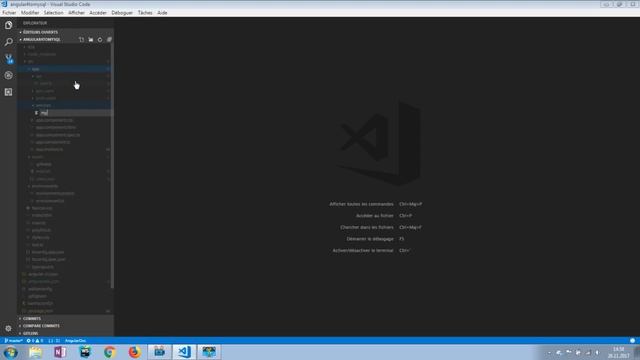Image resolution: width=640 pixels, height=360 pixels.
Task: Click the explorer tree vertical scrollbar
Action: [112, 165]
